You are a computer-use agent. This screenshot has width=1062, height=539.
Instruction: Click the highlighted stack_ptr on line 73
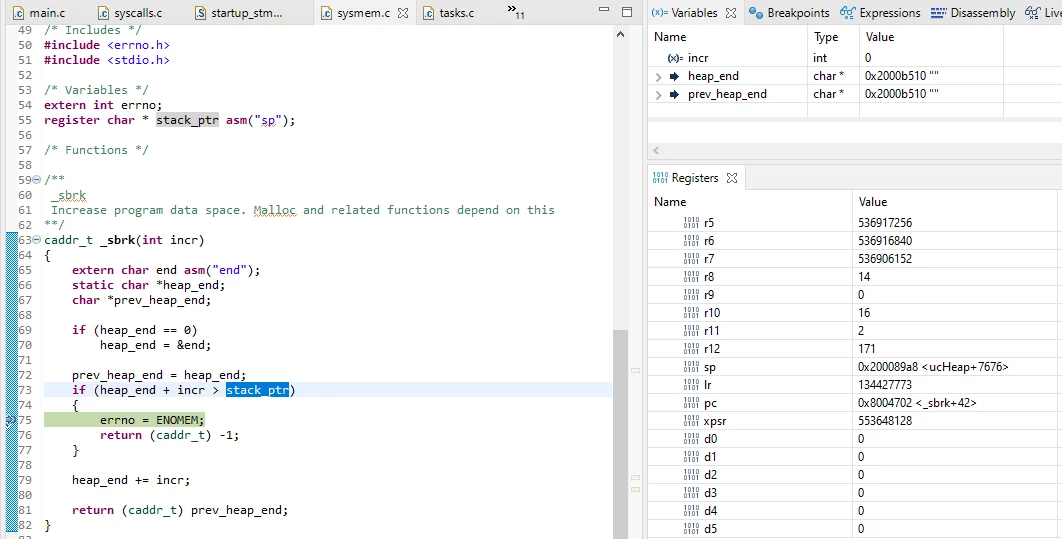point(257,390)
